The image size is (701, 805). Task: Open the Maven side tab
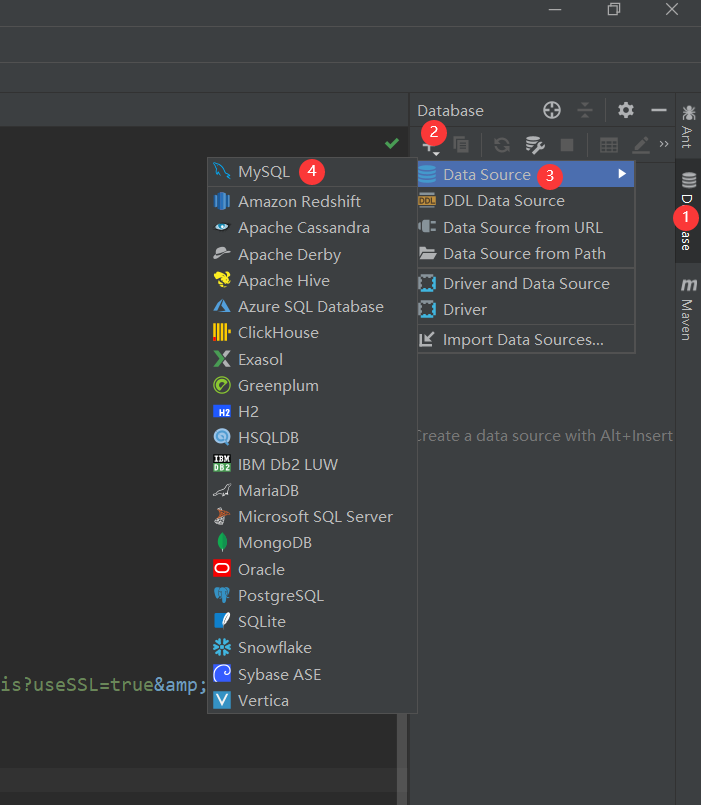[x=688, y=308]
